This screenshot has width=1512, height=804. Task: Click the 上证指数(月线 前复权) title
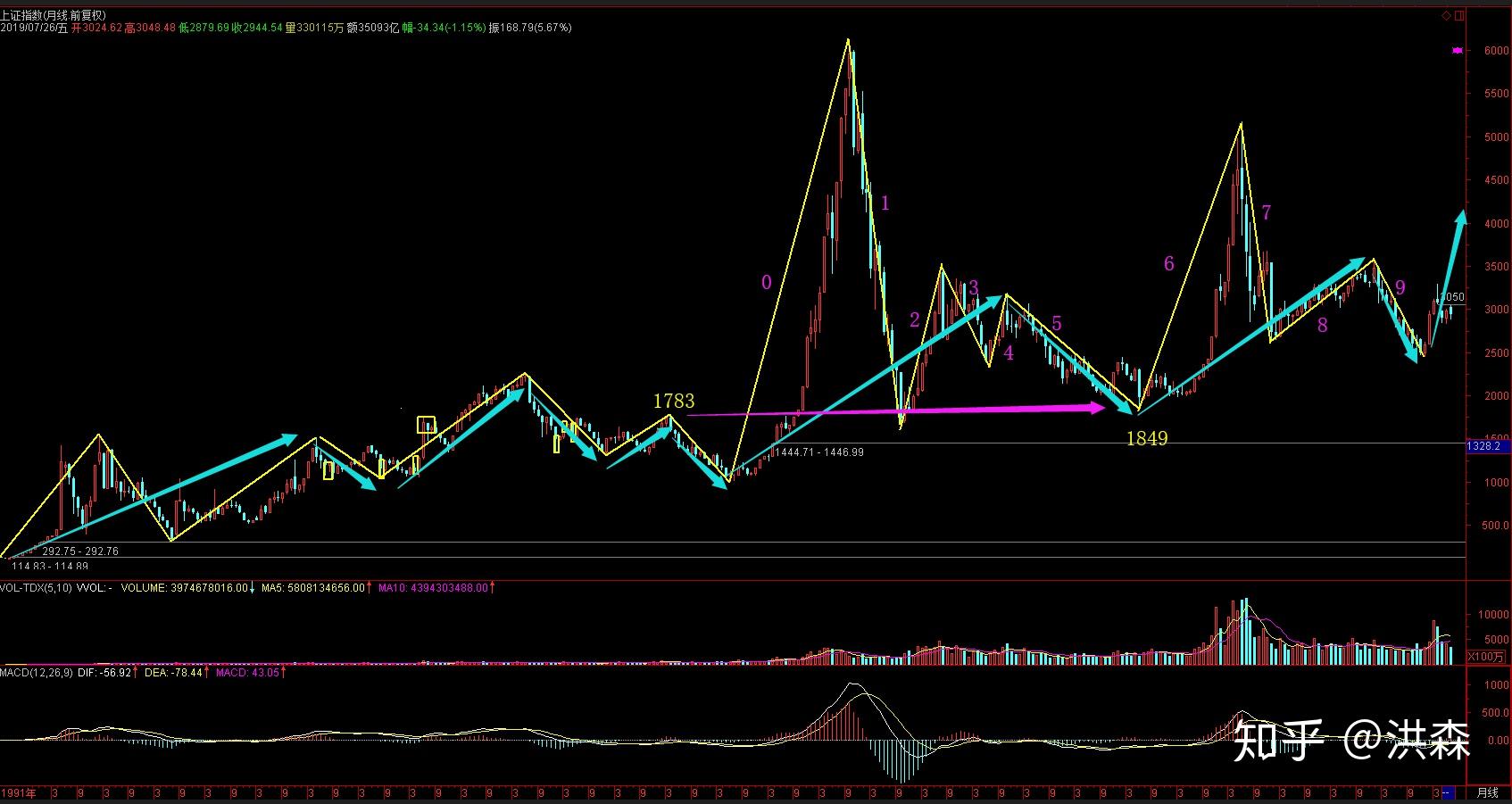tap(54, 15)
